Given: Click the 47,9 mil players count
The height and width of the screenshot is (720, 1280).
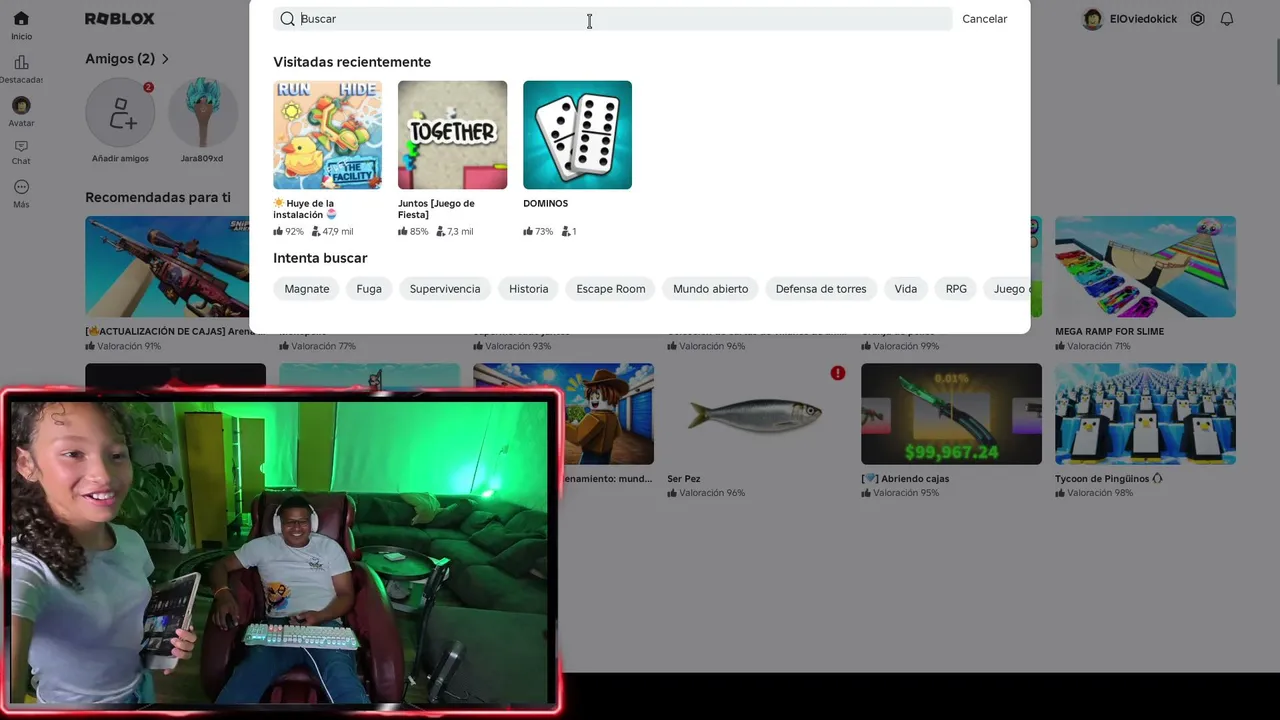Looking at the screenshot, I should (332, 231).
